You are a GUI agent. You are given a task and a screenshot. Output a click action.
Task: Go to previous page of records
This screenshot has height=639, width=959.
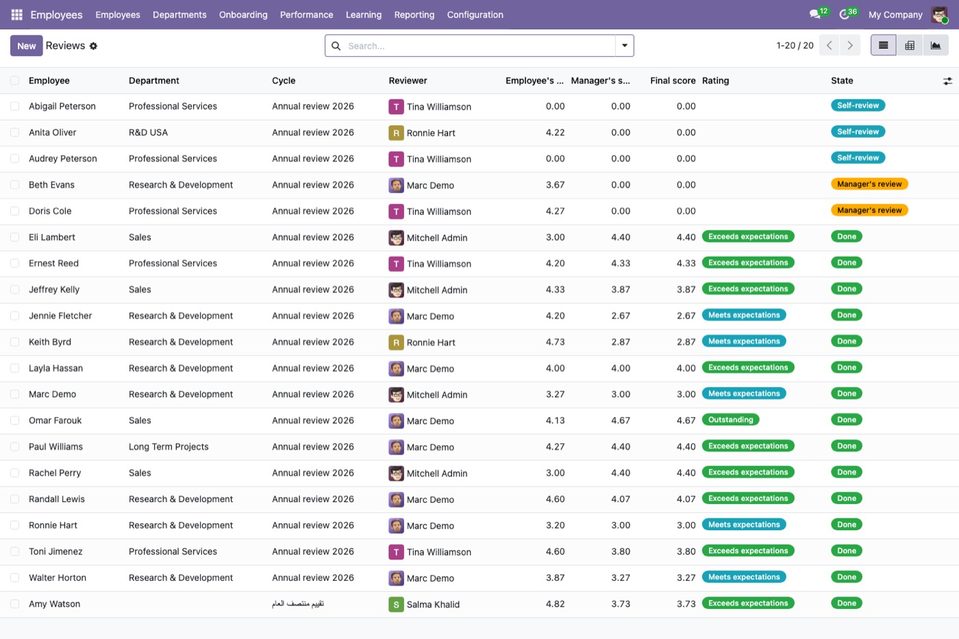tap(829, 45)
